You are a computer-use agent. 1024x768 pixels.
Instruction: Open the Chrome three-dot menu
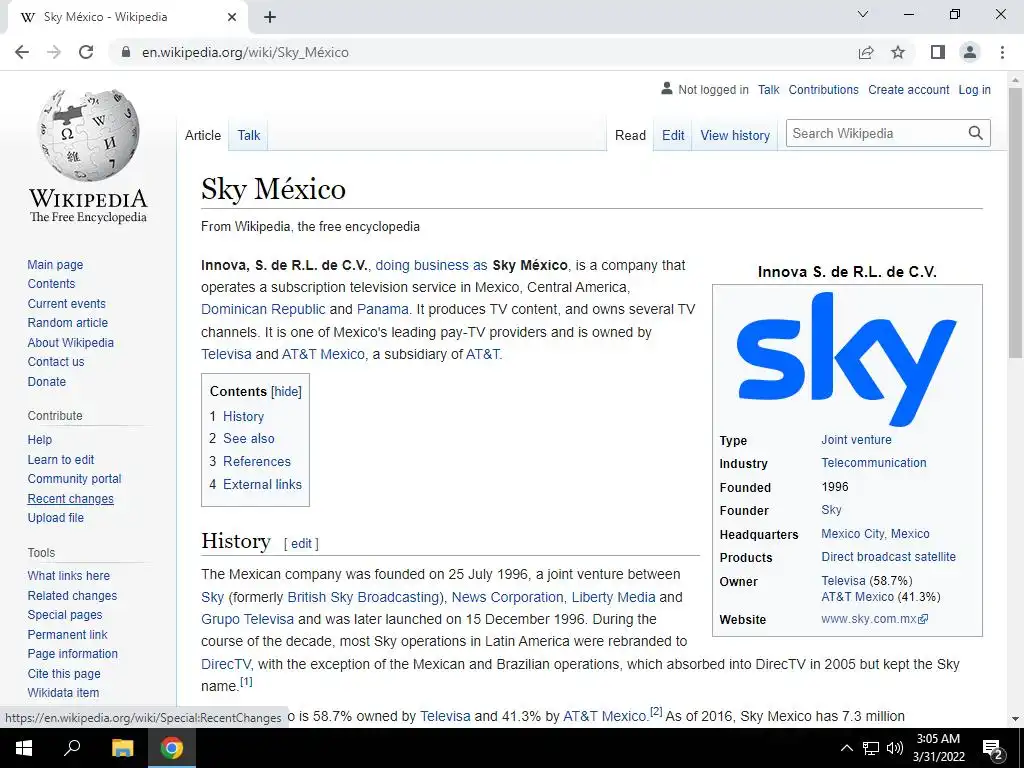(1002, 52)
